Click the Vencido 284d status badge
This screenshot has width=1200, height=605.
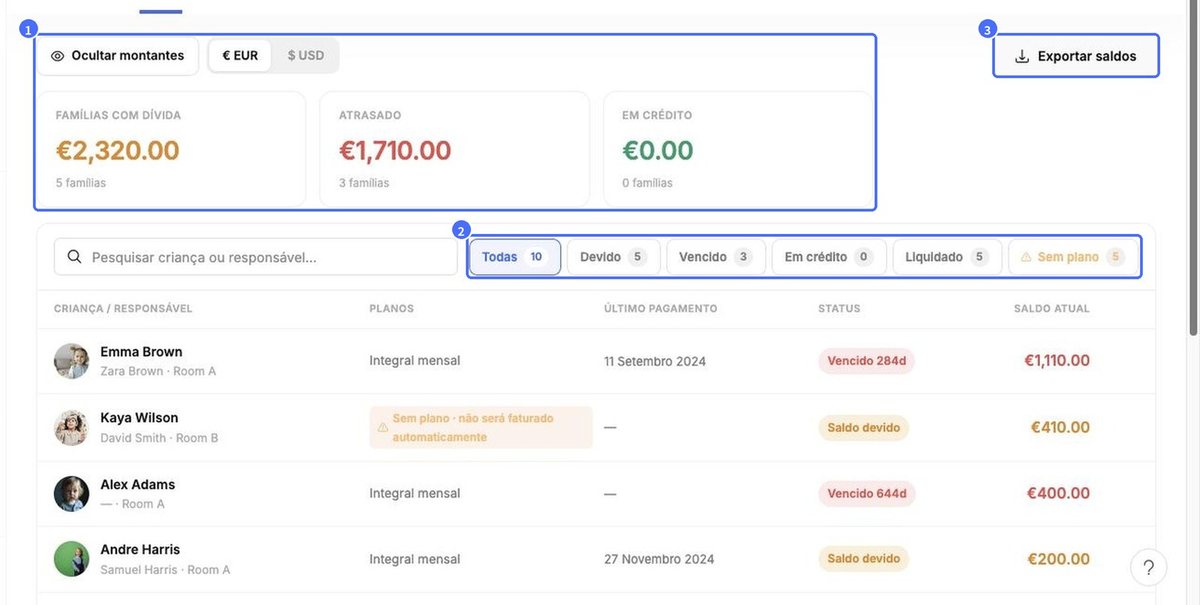point(867,361)
